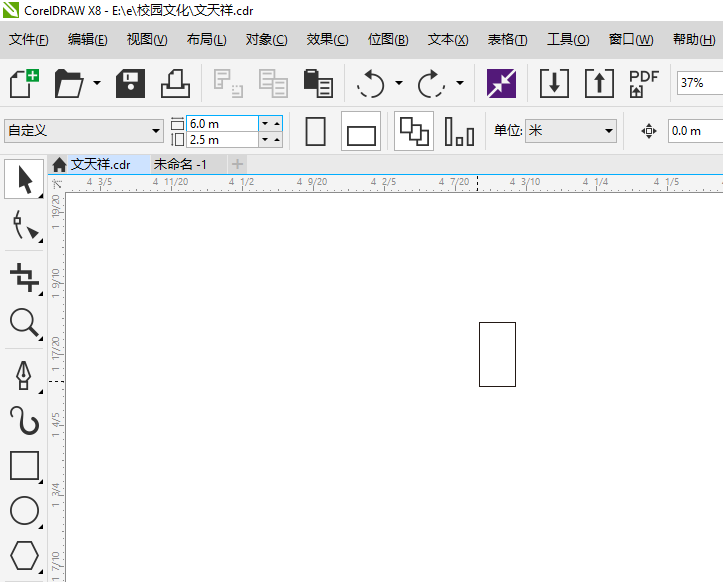Click the 37% zoom level field
The image size is (723, 582).
(x=699, y=83)
